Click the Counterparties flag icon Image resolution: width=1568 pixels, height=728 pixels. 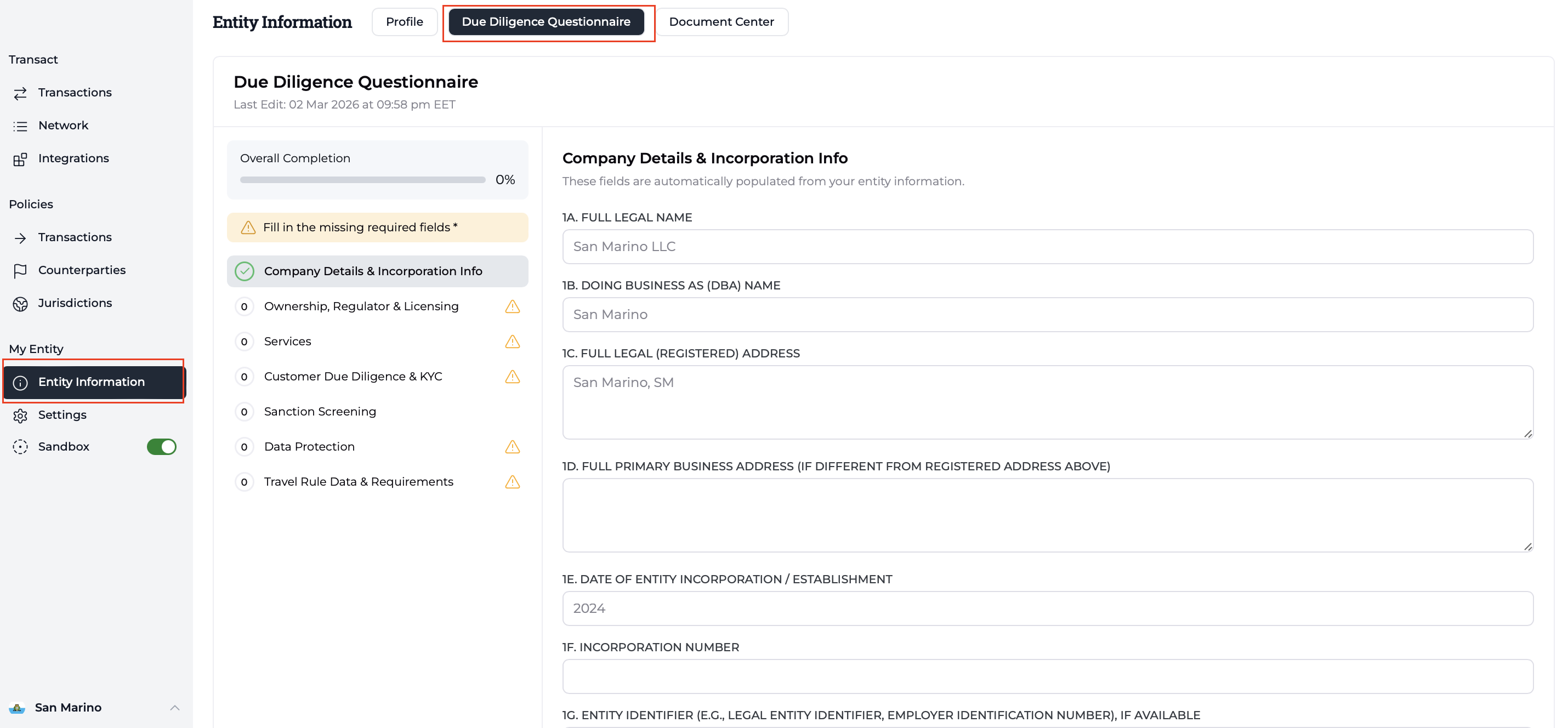point(20,271)
